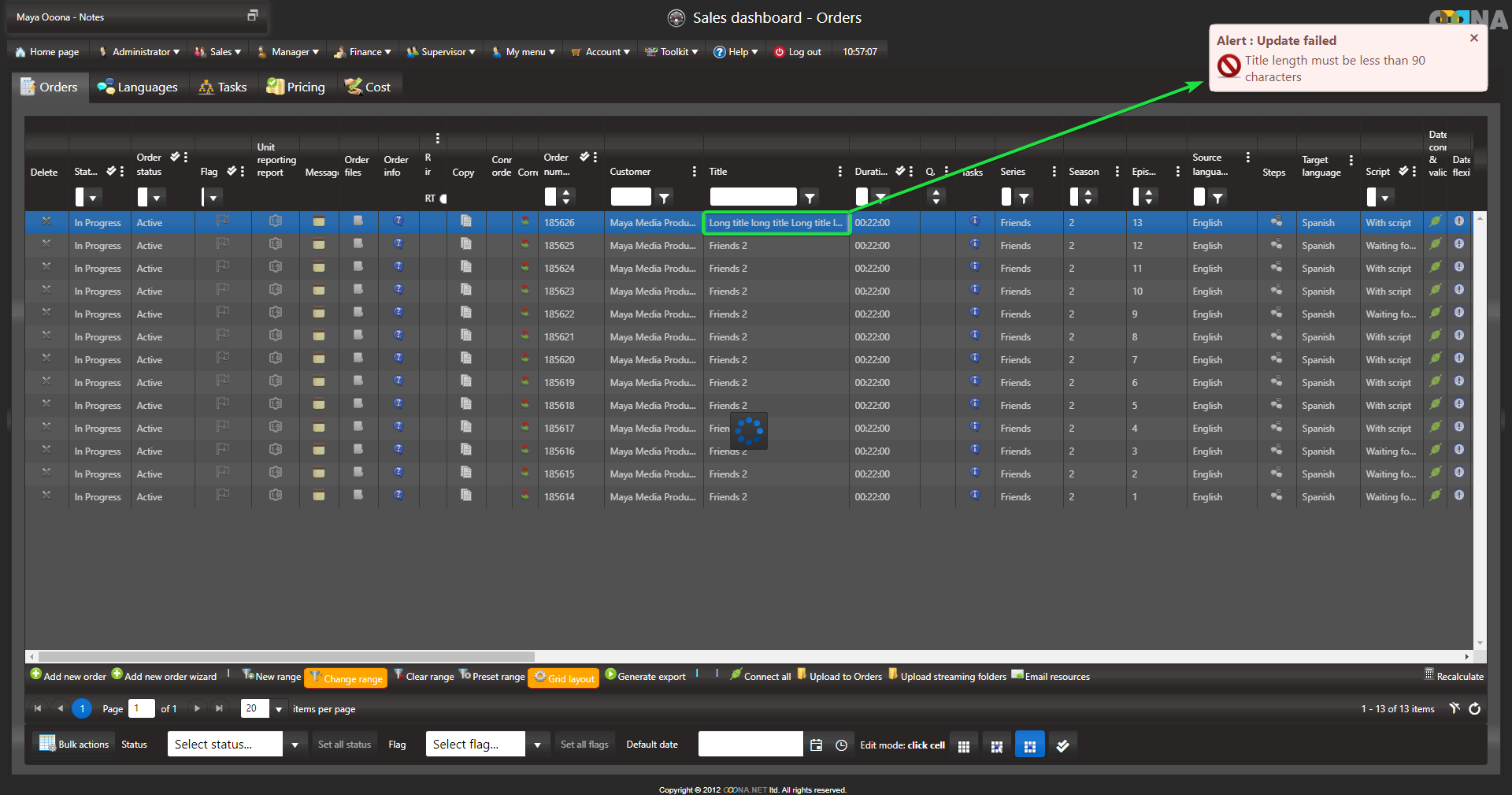1512x795 pixels.
Task: Close the Update failed alert
Action: pyautogui.click(x=1473, y=38)
